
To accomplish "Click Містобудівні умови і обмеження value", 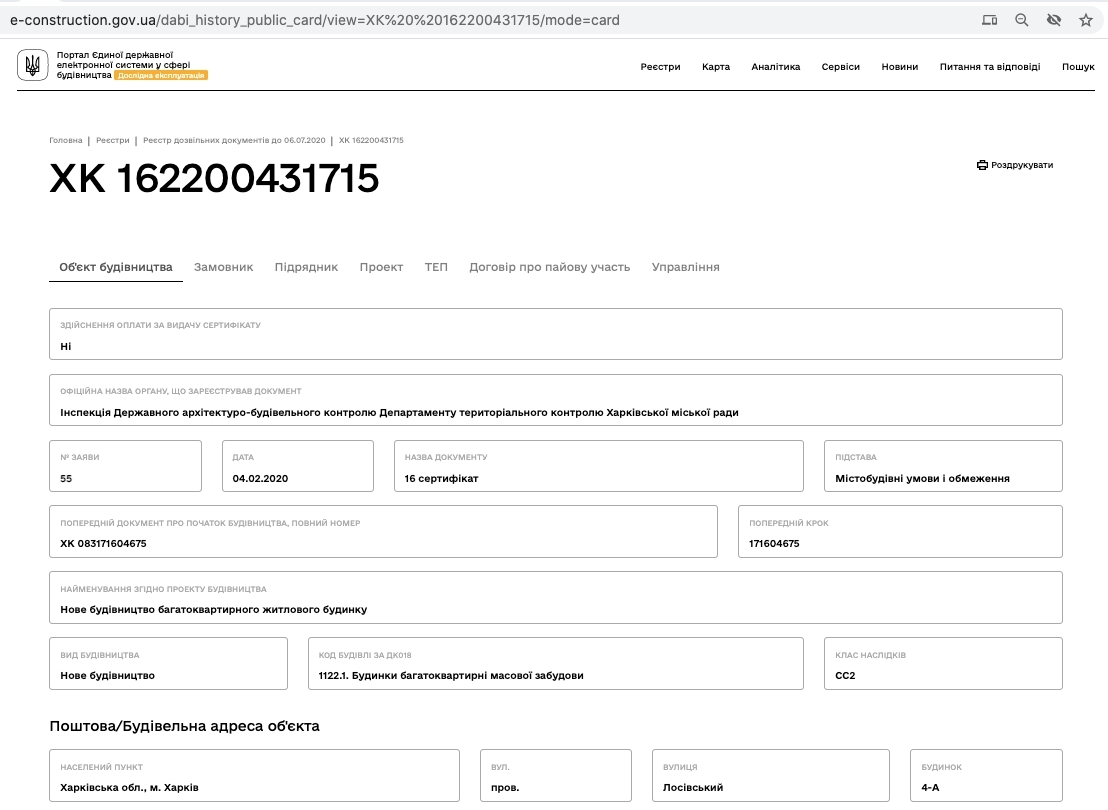I will (922, 479).
